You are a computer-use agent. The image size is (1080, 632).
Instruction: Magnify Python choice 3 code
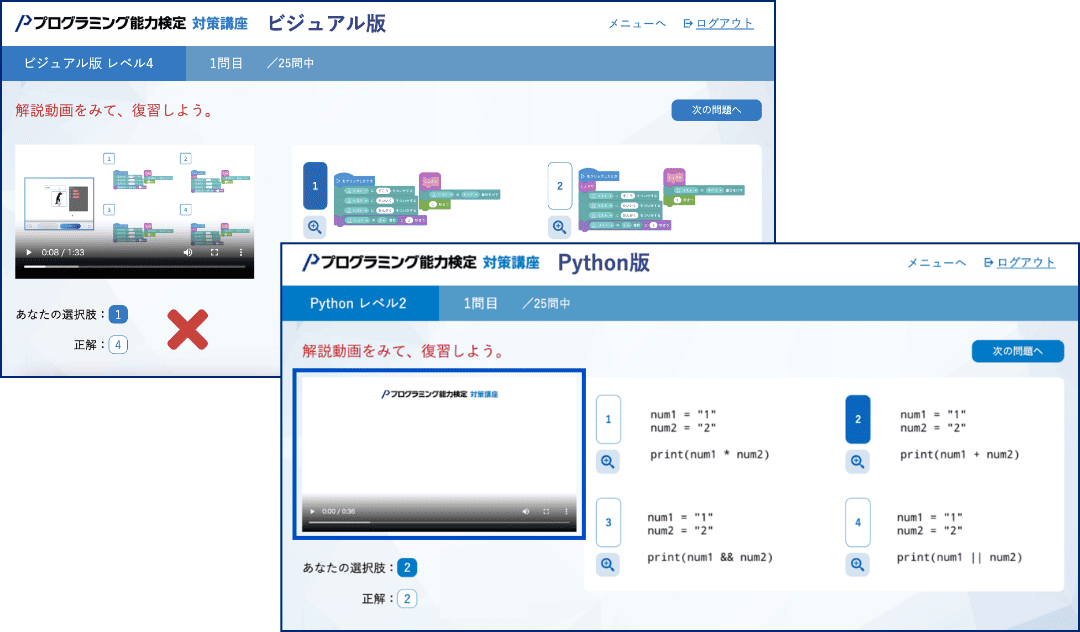tap(608, 564)
